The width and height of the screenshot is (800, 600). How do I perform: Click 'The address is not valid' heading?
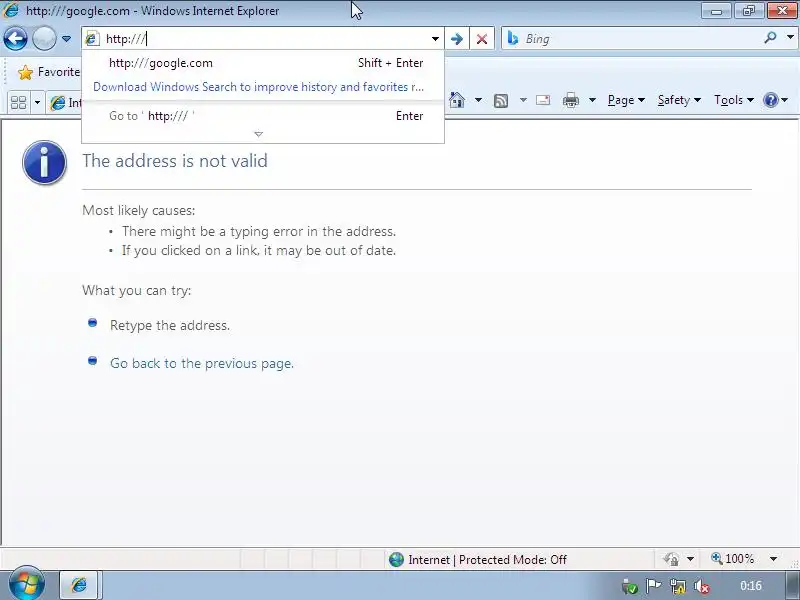coord(175,161)
